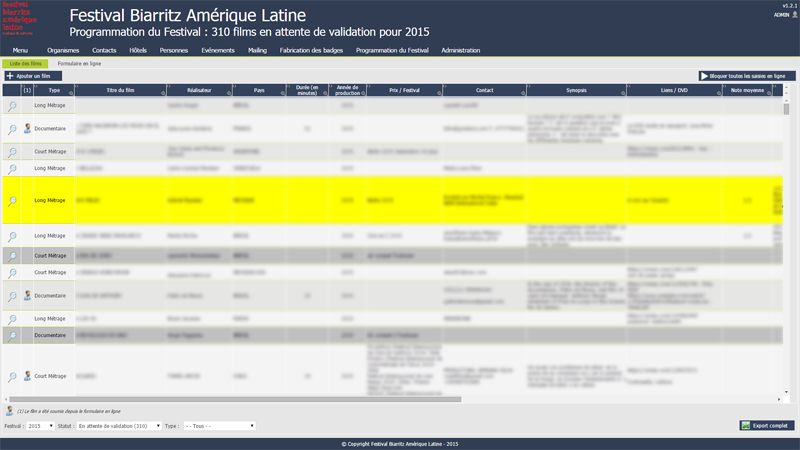800x450 pixels.
Task: Open details magnifier in the yellow highlighted row
Action: [12, 201]
